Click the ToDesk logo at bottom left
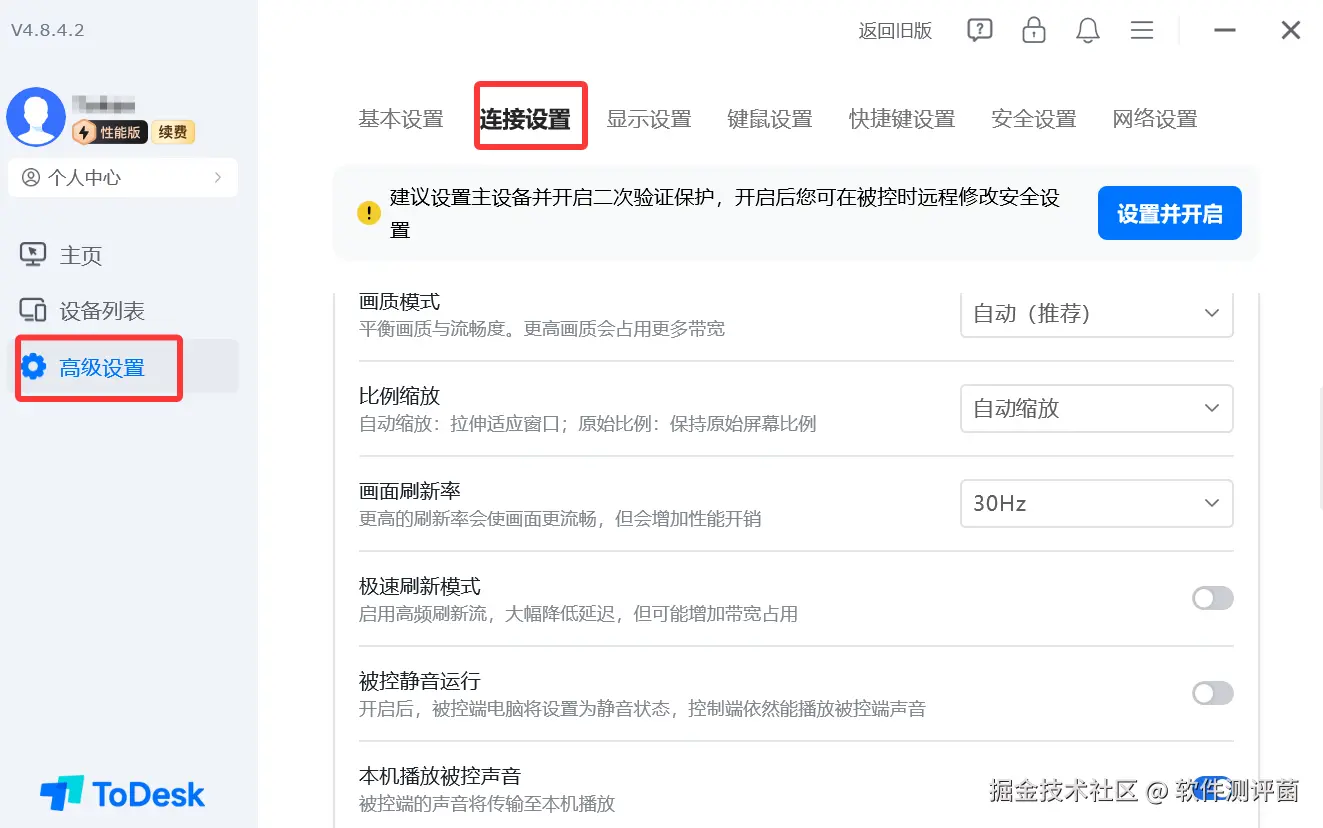 point(122,792)
